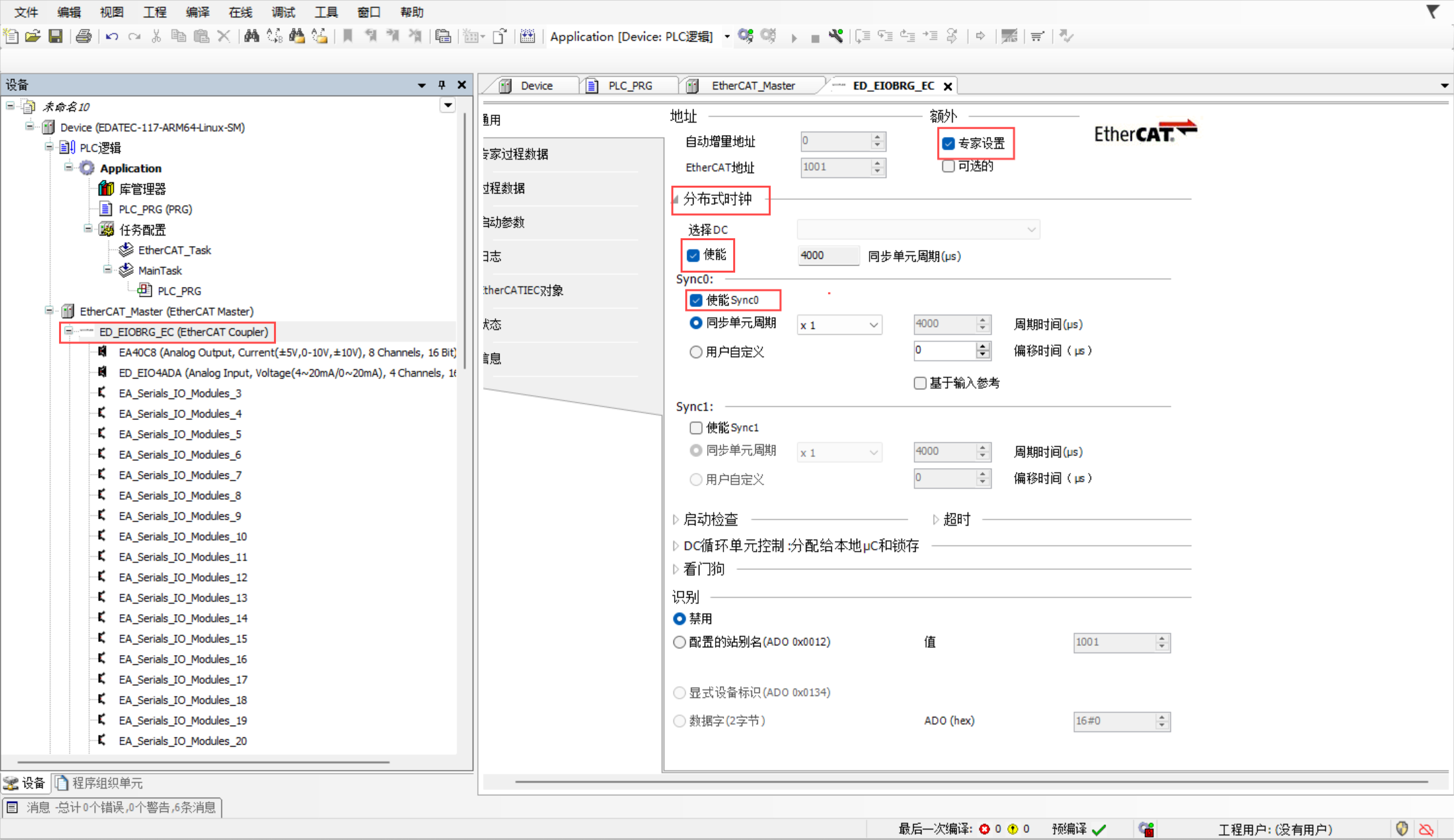Collapse the ED_EIOBRG_EC coupler tree node
The image size is (1454, 840).
(69, 331)
